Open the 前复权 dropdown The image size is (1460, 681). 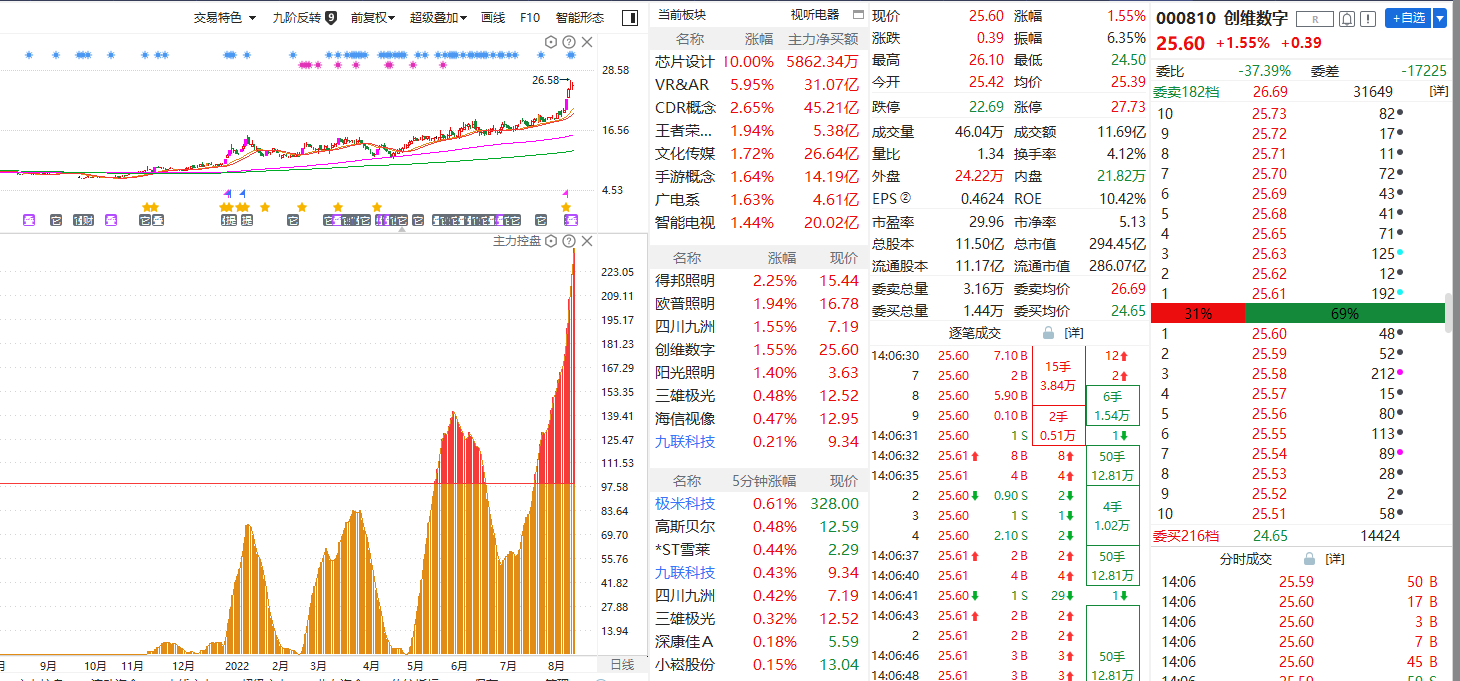(373, 17)
